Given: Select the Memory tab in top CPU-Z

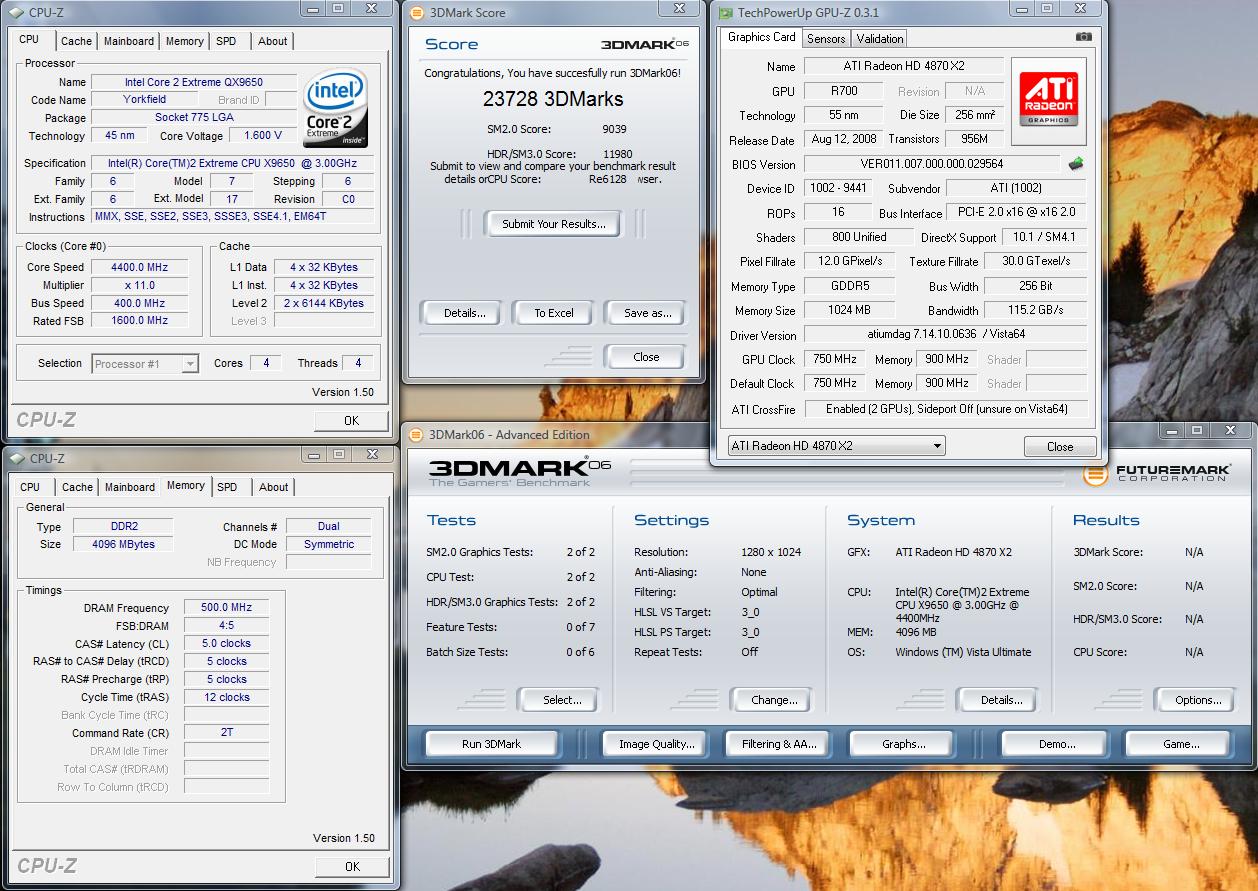Looking at the screenshot, I should [185, 41].
